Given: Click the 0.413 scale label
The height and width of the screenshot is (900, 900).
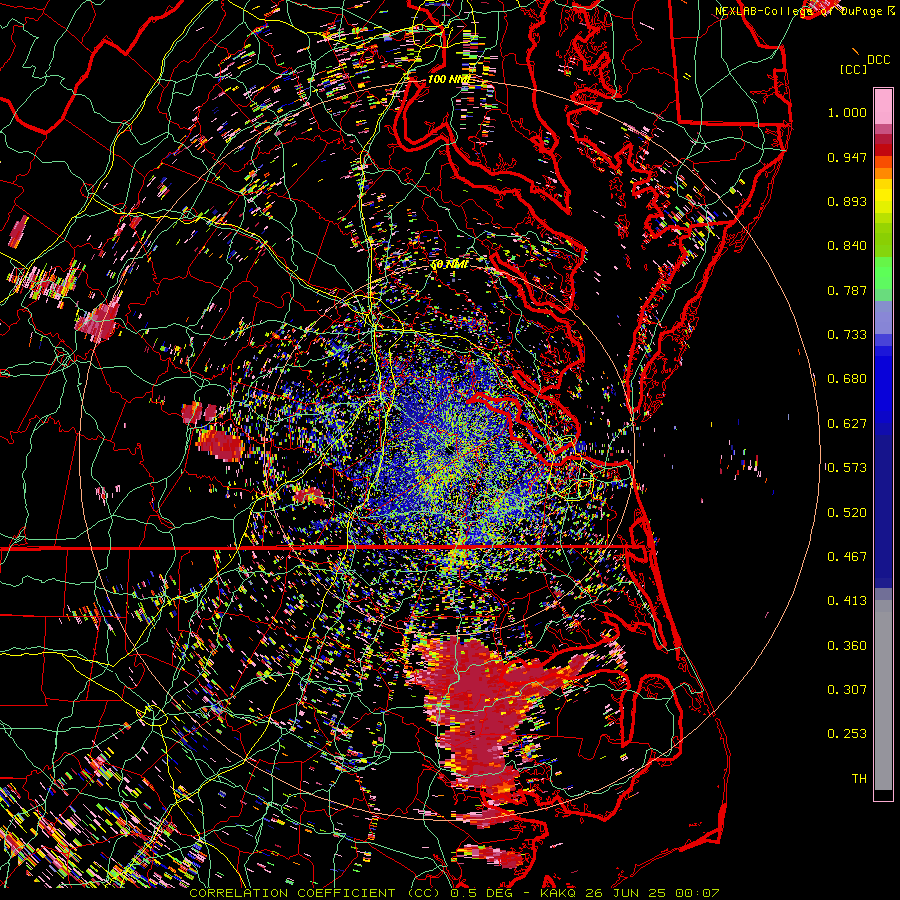Looking at the screenshot, I should point(847,601).
